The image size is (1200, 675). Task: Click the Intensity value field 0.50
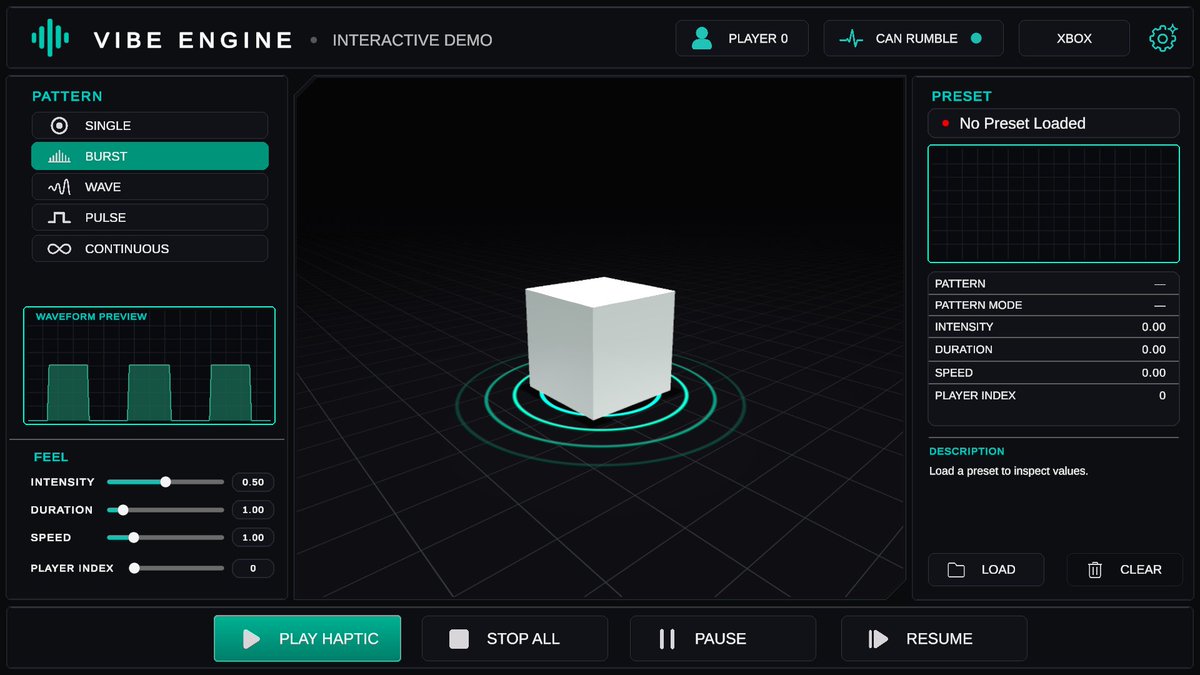point(253,482)
